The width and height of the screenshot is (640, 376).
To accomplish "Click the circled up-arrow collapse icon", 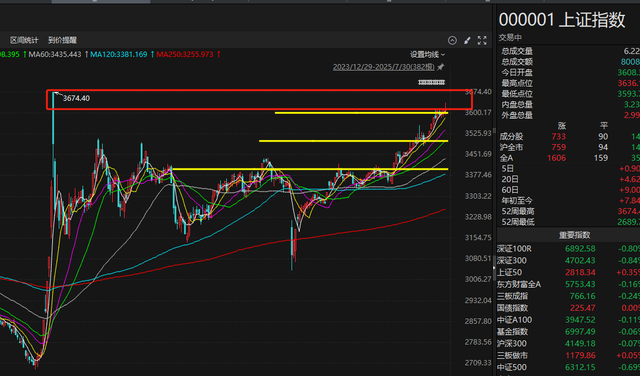I will 452,40.
